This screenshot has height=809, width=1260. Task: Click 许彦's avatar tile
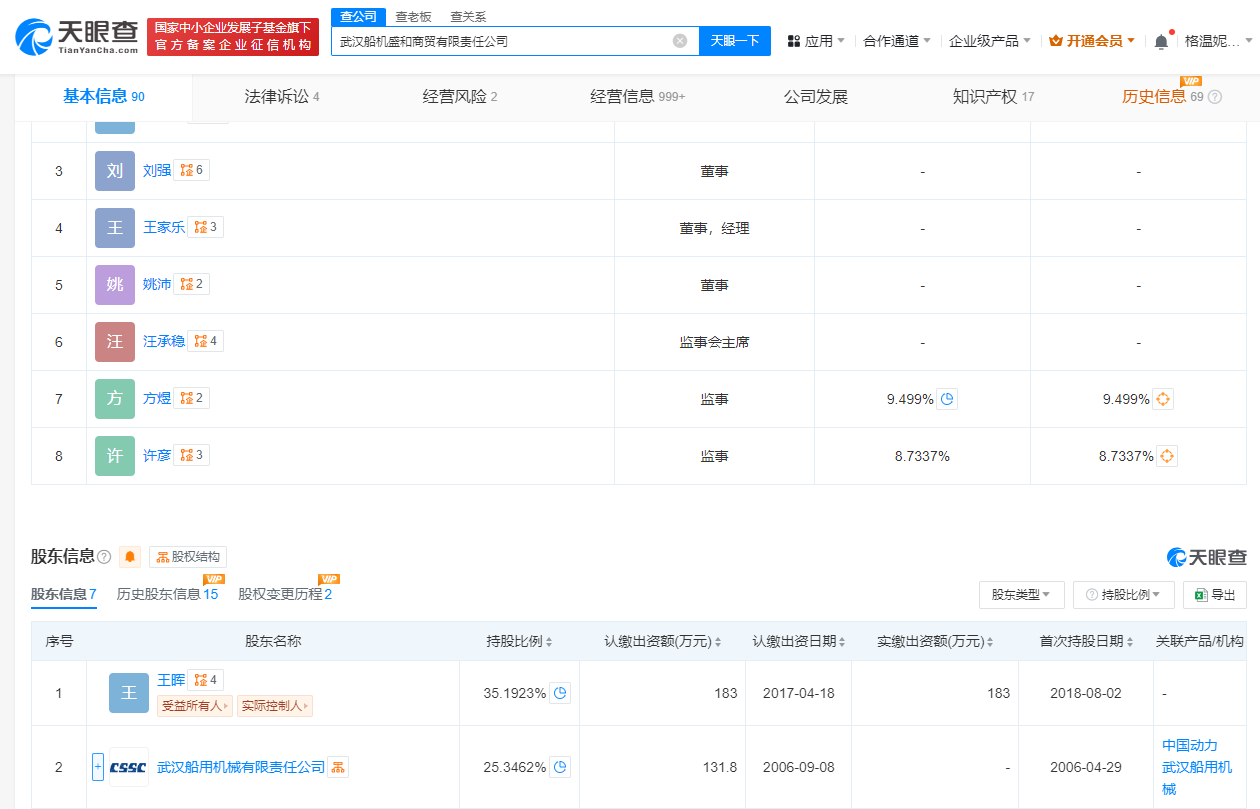pyautogui.click(x=115, y=456)
